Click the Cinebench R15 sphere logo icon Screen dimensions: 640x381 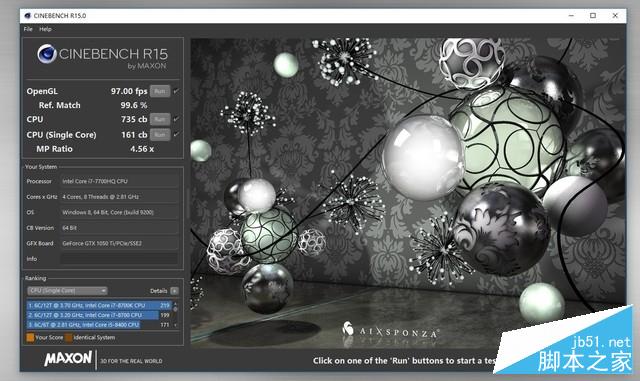[x=47, y=54]
